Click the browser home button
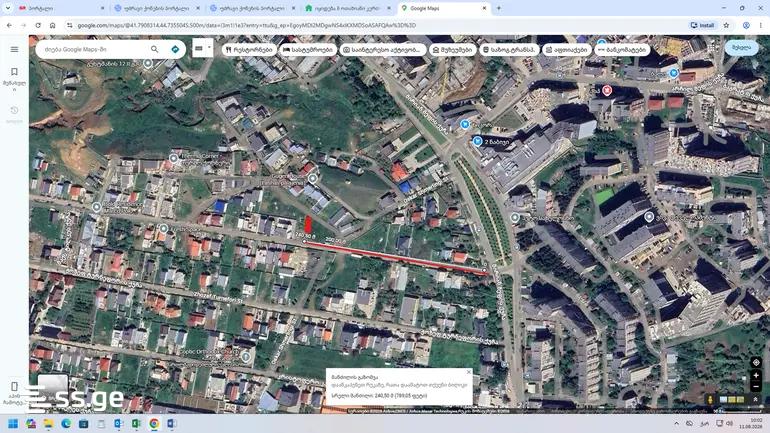770x433 pixels. 53,25
